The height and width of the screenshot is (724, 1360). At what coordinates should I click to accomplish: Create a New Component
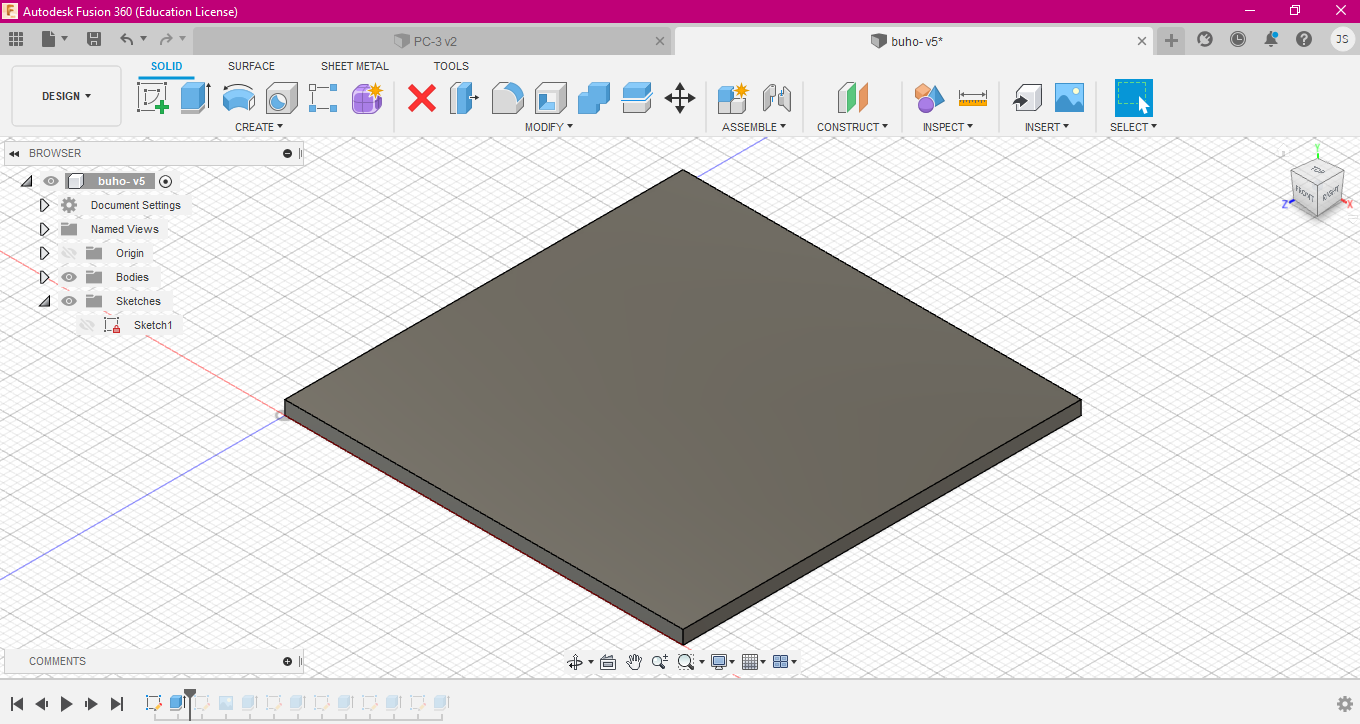tap(733, 98)
